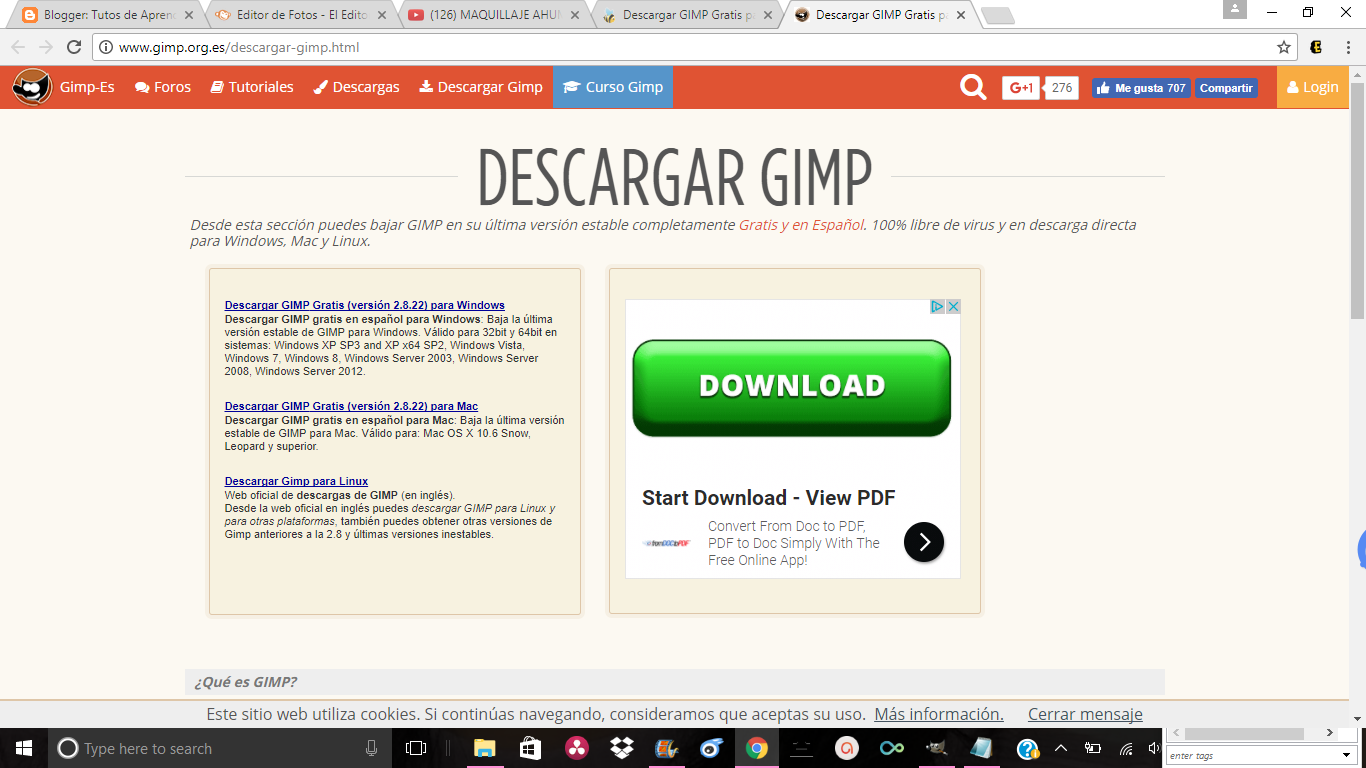This screenshot has height=768, width=1366.
Task: Click Descargar GIMP Gratis para Mac link
Action: click(x=351, y=406)
